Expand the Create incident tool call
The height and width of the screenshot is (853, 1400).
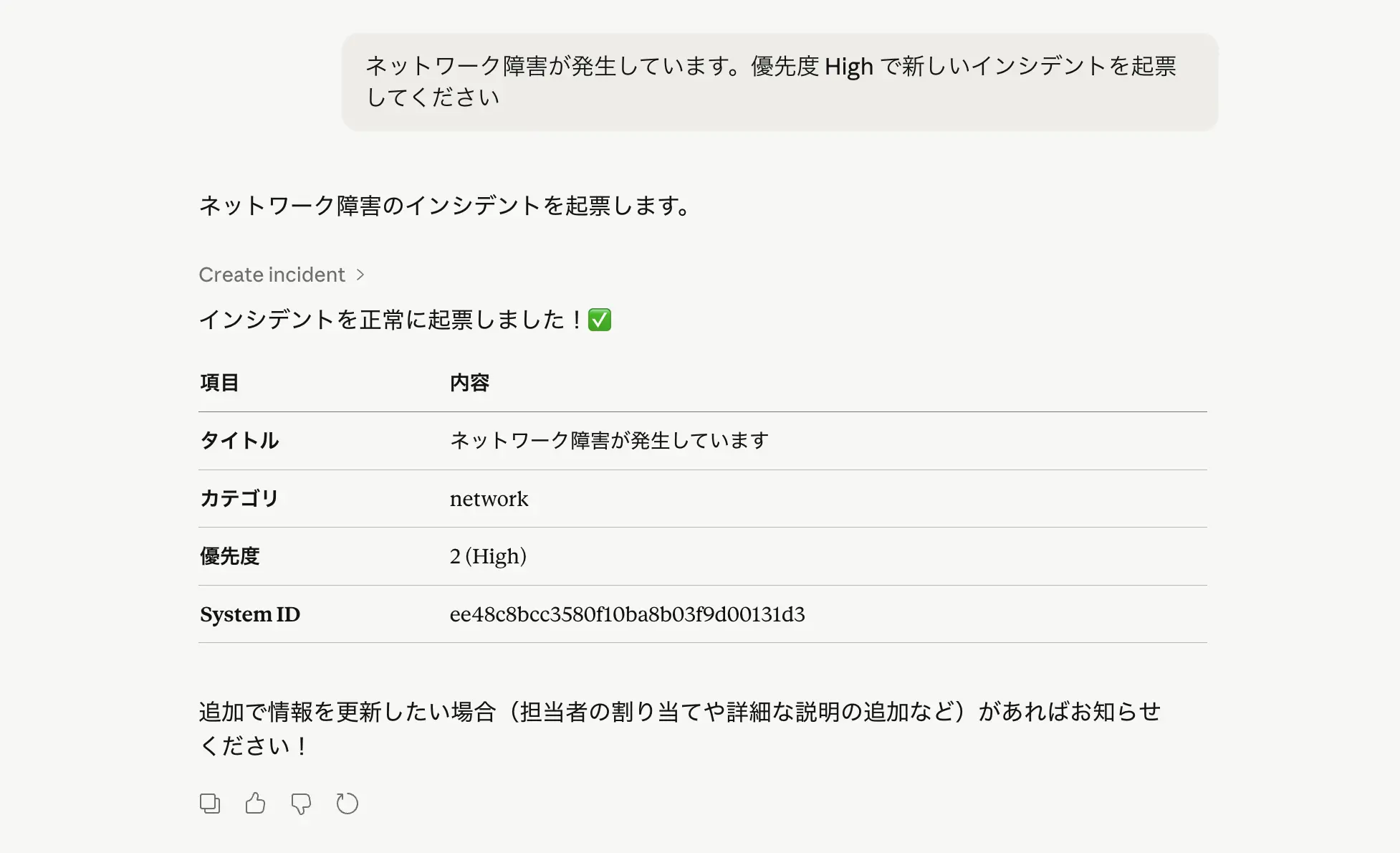(272, 275)
